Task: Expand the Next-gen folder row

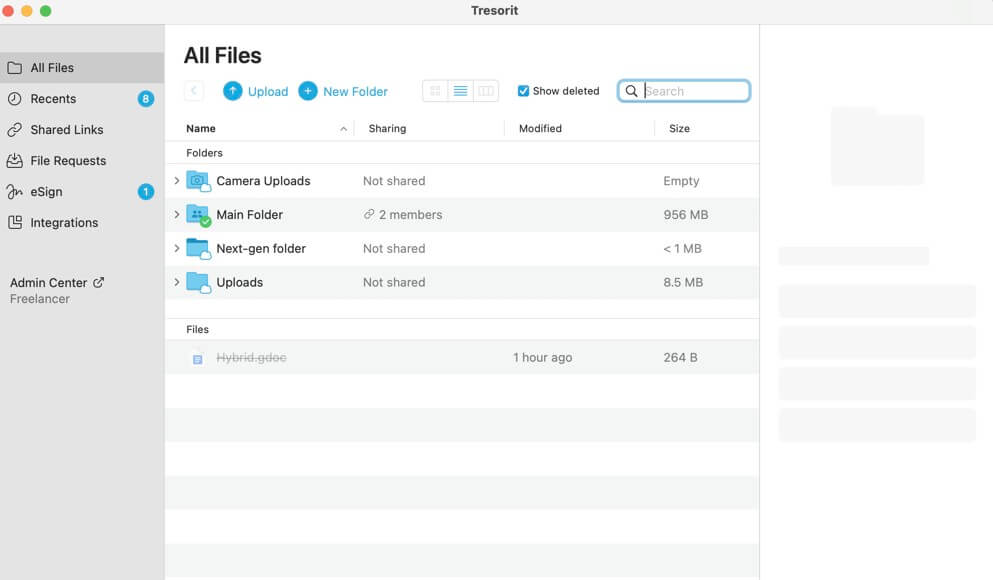Action: pyautogui.click(x=177, y=248)
